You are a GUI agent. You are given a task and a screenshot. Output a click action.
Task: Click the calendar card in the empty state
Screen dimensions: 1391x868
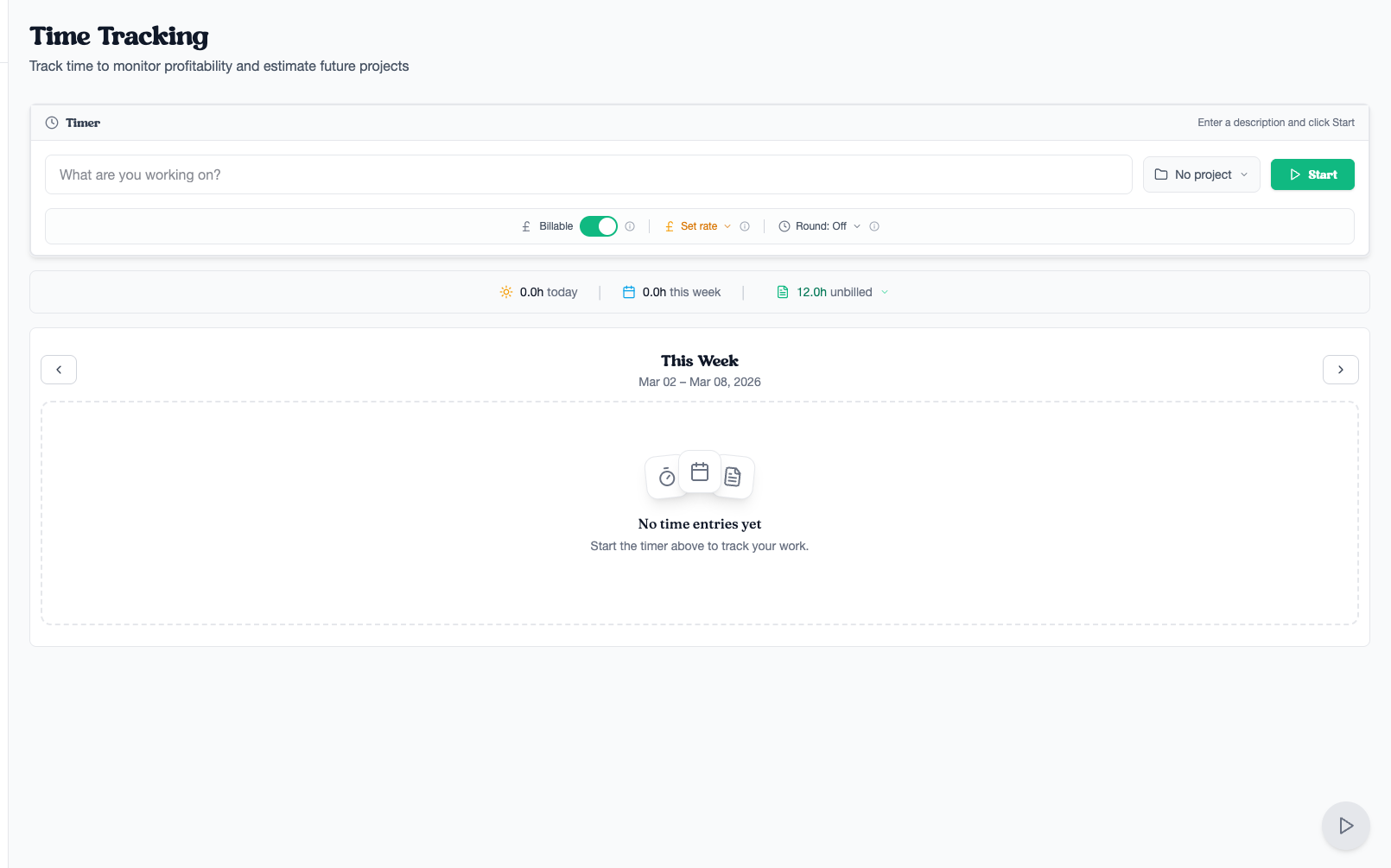point(700,472)
